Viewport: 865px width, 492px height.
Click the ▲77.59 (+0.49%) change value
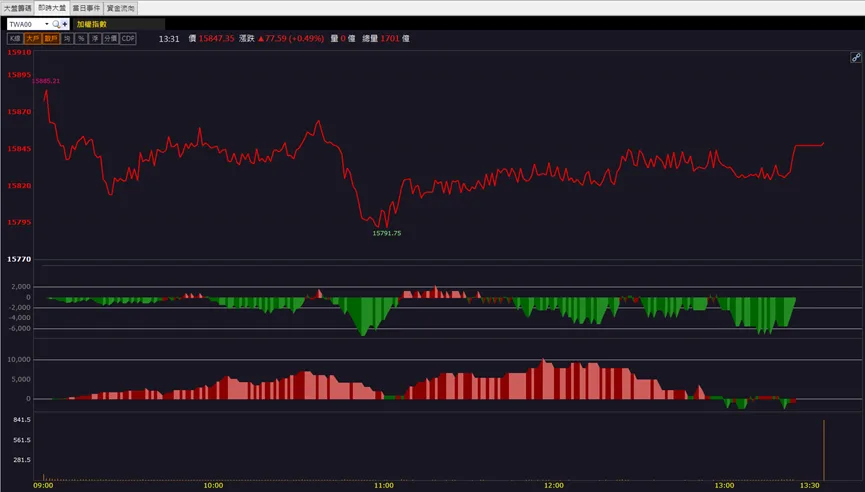pos(291,39)
